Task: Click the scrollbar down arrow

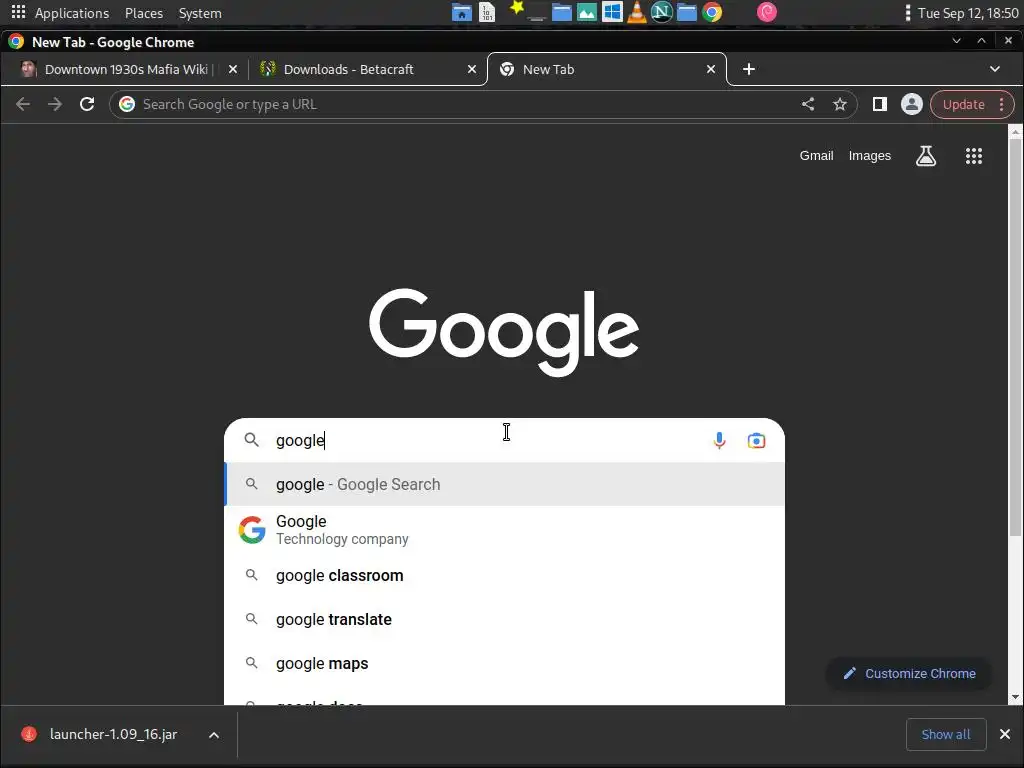Action: pyautogui.click(x=1016, y=697)
